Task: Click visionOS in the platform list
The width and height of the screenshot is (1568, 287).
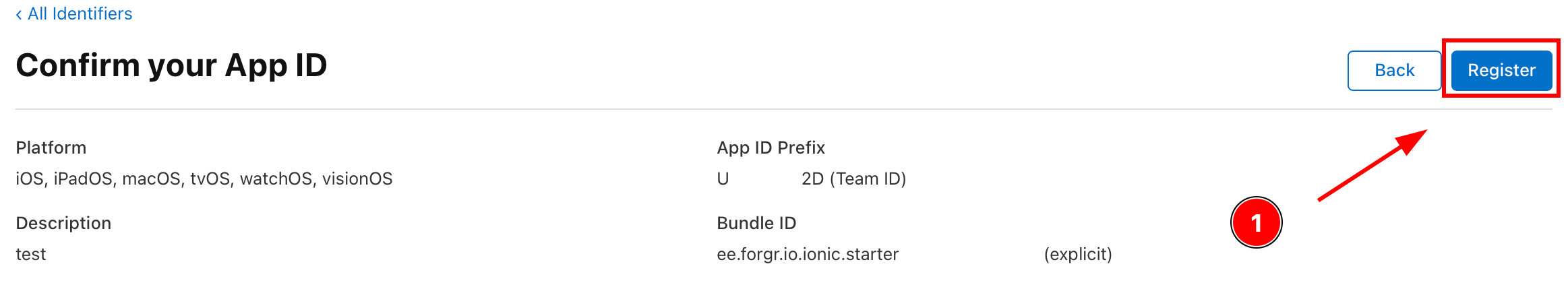Action: pyautogui.click(x=357, y=179)
